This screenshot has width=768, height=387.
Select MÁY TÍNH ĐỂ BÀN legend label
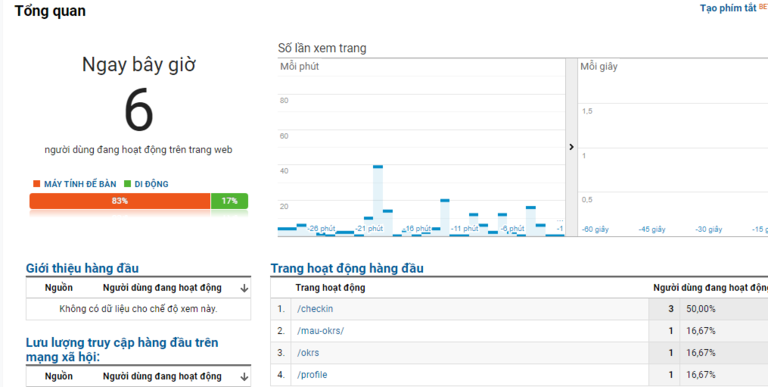click(x=80, y=184)
